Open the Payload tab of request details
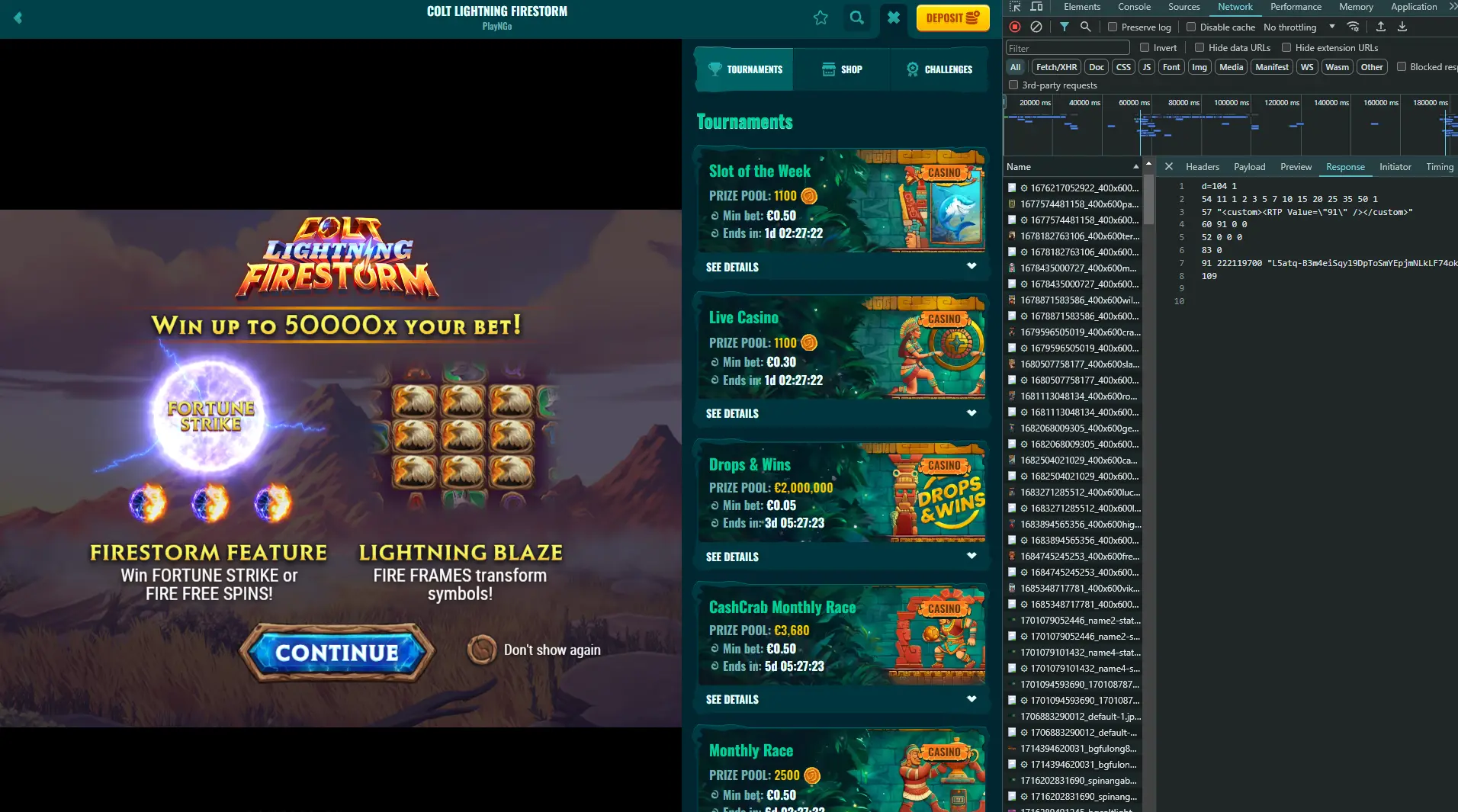Viewport: 1458px width, 812px height. click(1249, 167)
